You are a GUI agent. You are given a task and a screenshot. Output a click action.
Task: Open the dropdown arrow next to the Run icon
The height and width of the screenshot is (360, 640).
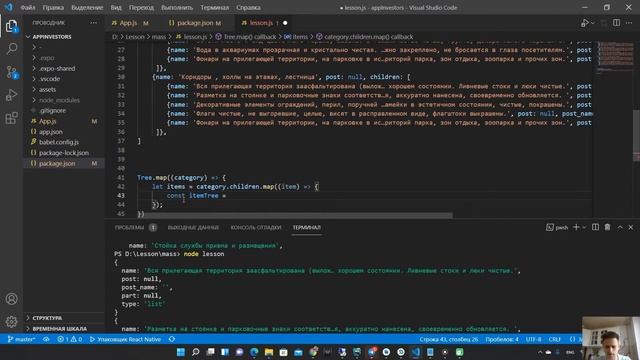click(593, 23)
